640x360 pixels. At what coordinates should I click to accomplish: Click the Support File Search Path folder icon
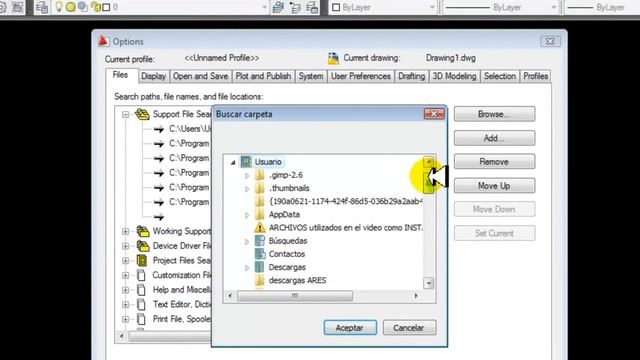pyautogui.click(x=142, y=114)
